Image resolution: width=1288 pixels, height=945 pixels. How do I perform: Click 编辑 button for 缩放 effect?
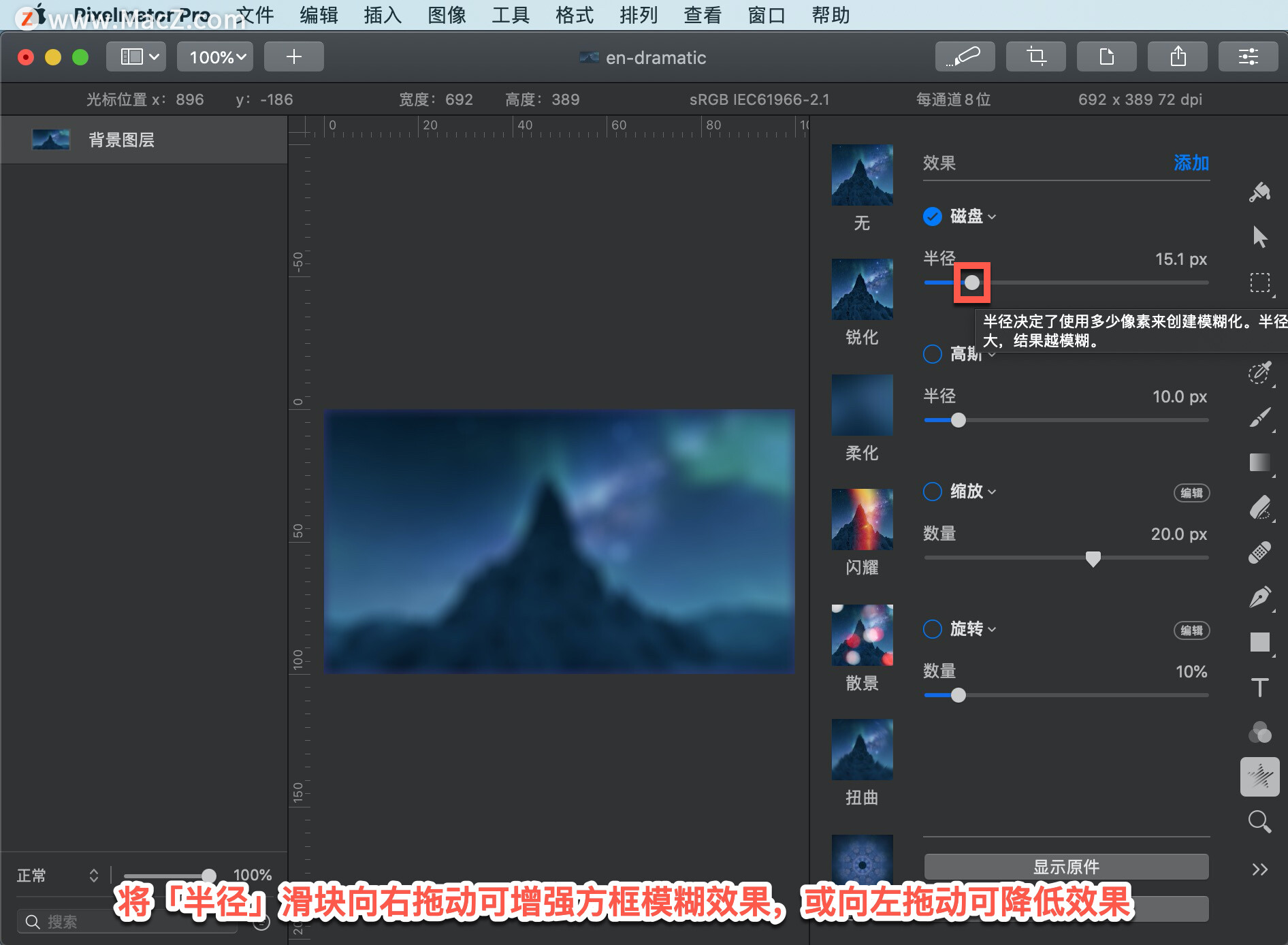click(x=1191, y=493)
